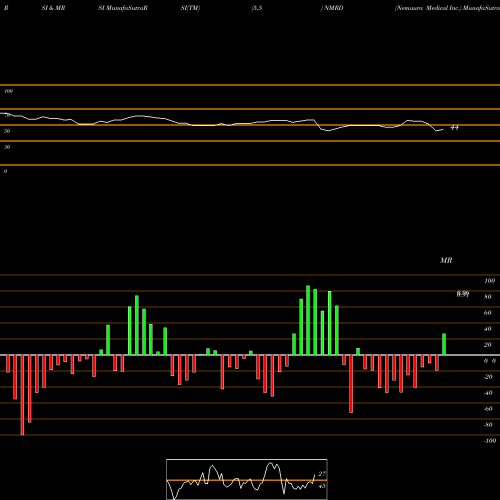Click the '(5,5' parameter text
The height and width of the screenshot is (500, 500).
point(257,8)
